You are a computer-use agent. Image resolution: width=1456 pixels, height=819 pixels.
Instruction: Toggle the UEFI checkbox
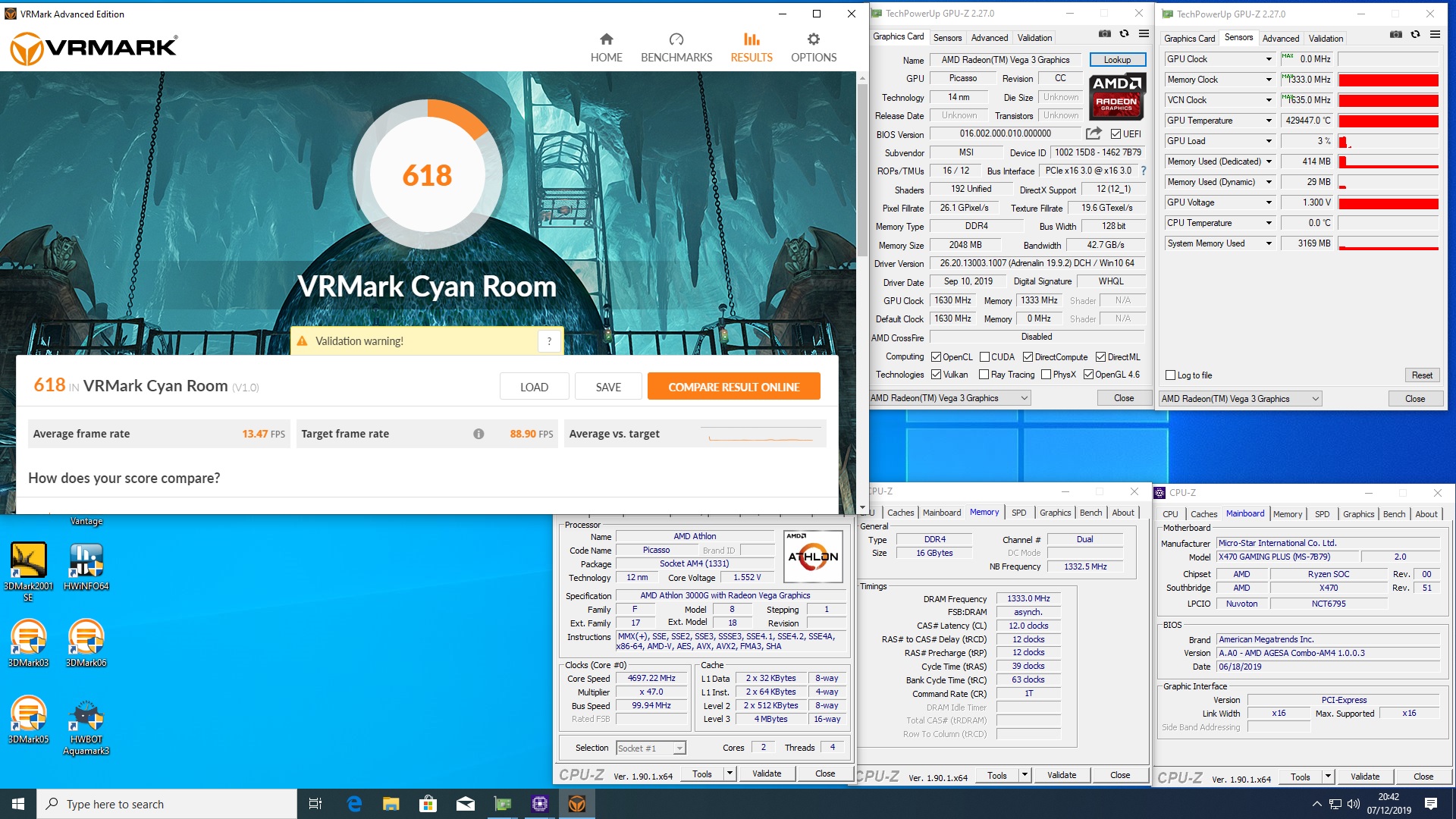click(x=1116, y=134)
